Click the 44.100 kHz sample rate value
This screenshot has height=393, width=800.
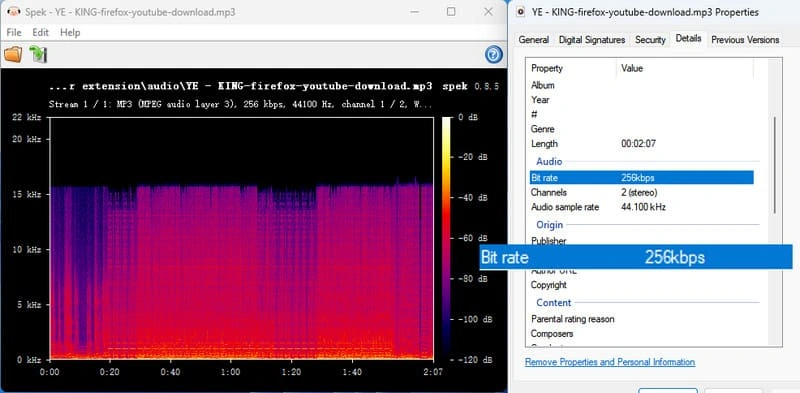click(x=643, y=207)
